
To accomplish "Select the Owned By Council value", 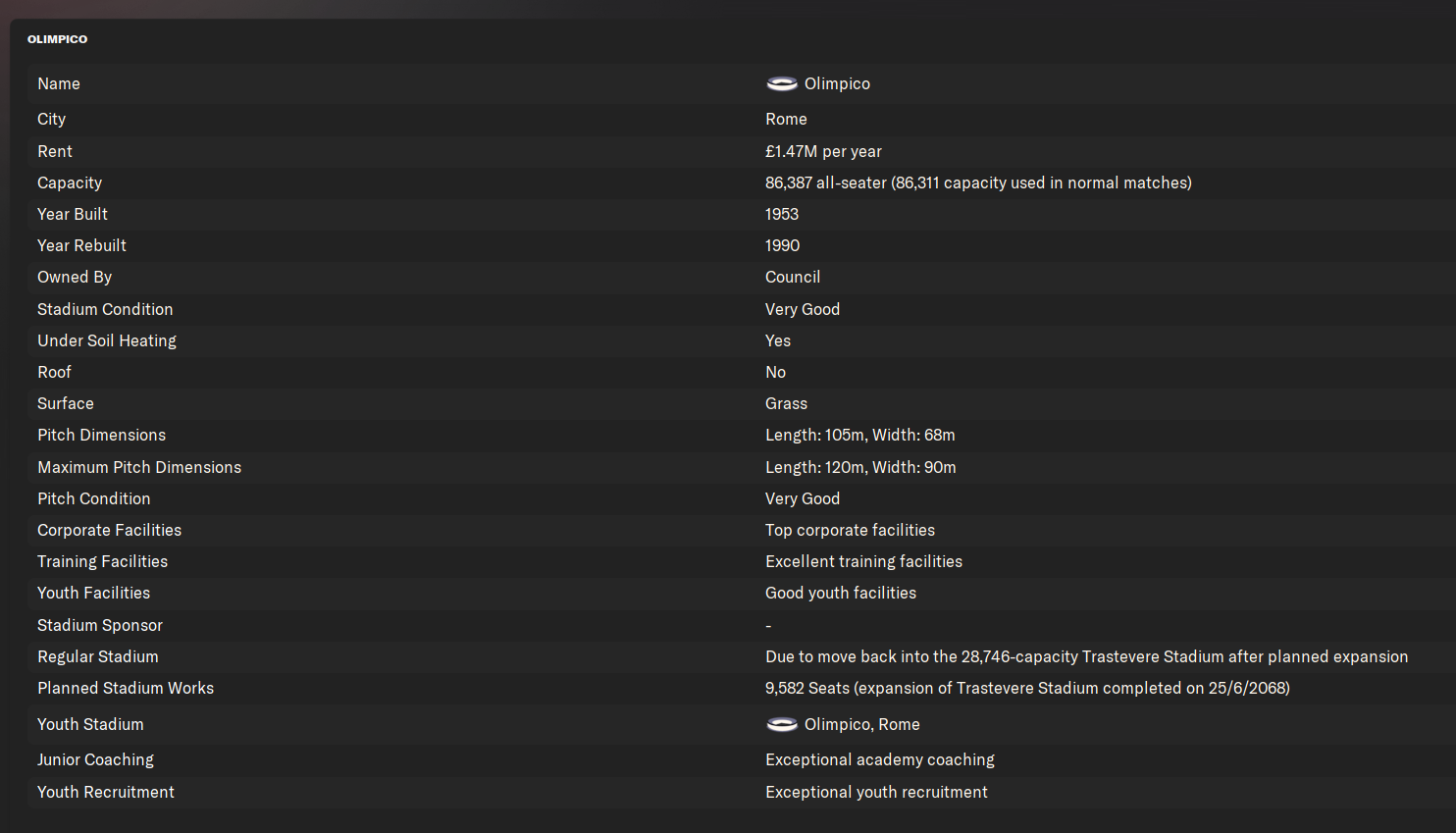I will pyautogui.click(x=793, y=277).
